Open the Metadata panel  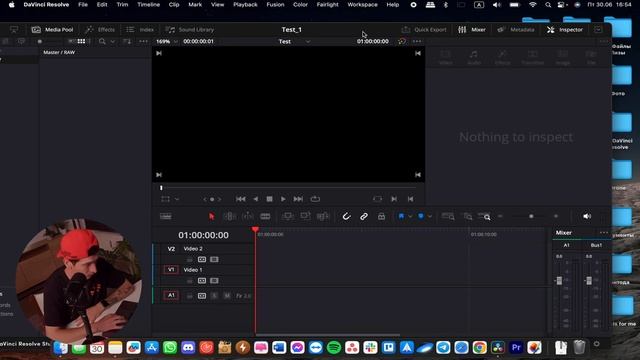click(516, 29)
